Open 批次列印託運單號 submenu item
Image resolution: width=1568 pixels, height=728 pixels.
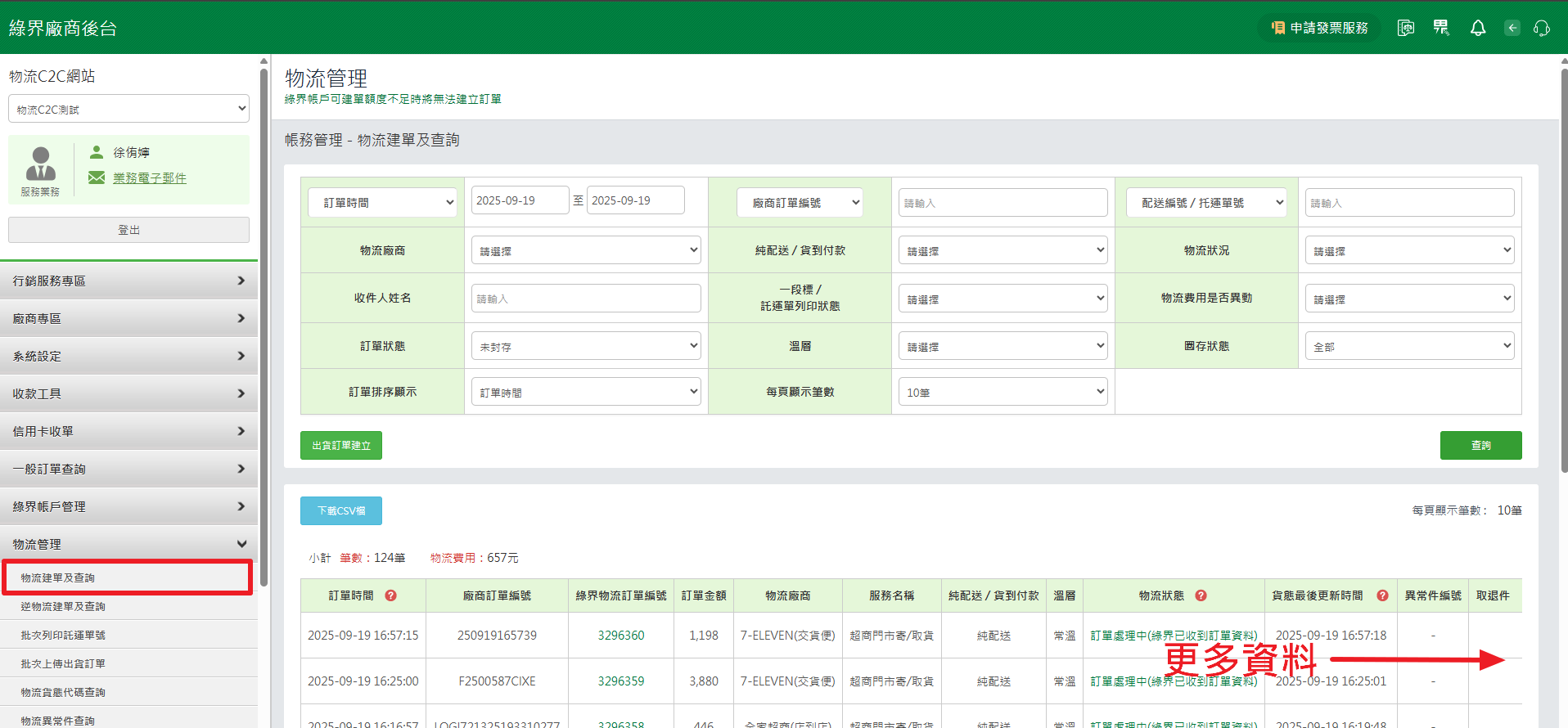(63, 635)
